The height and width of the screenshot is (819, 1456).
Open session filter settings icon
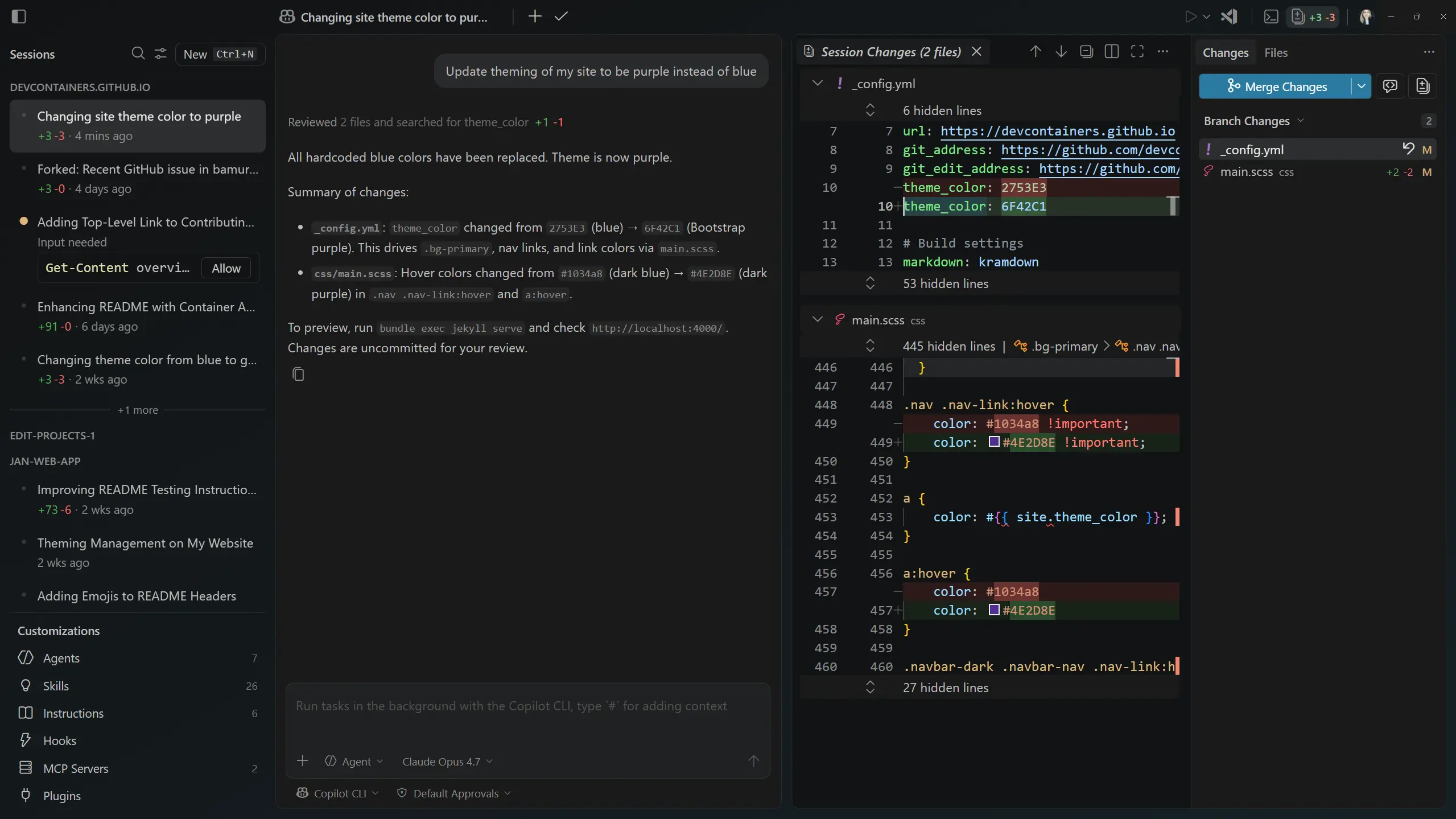click(160, 53)
